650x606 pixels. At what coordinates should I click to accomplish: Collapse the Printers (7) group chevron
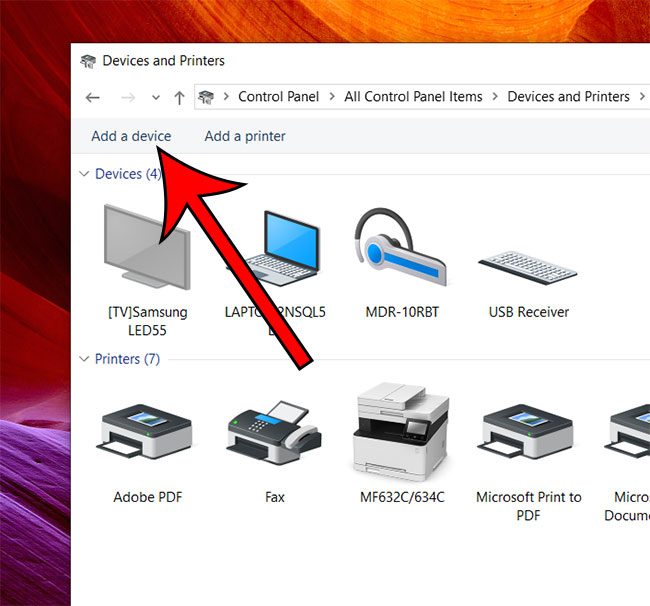coord(84,359)
